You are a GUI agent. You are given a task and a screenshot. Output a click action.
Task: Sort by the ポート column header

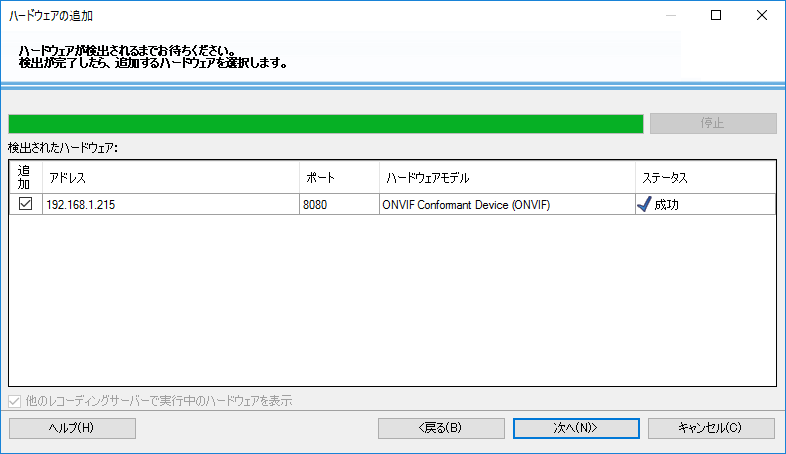[x=339, y=177]
